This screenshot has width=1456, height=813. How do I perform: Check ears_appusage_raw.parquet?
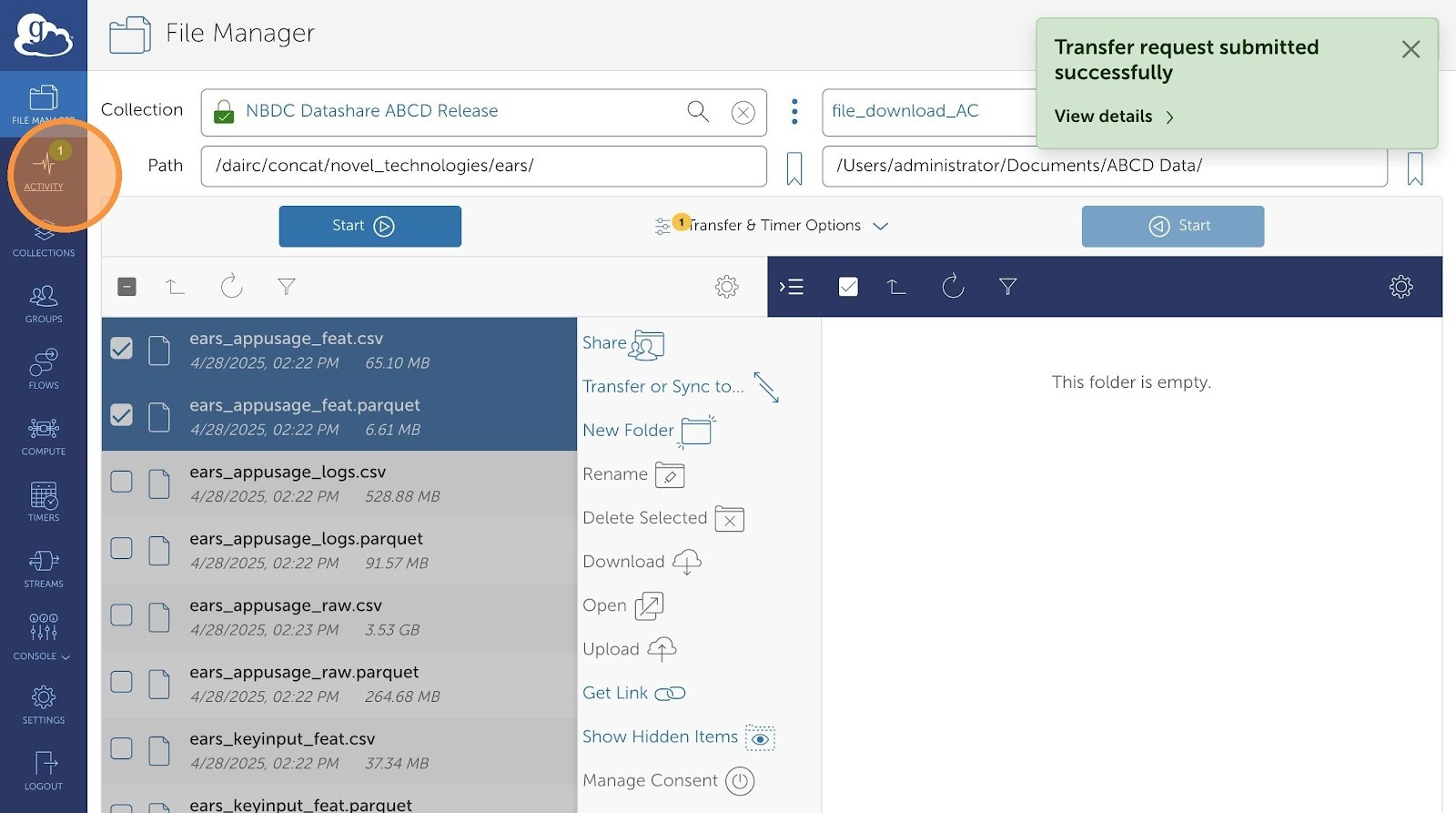pos(121,682)
